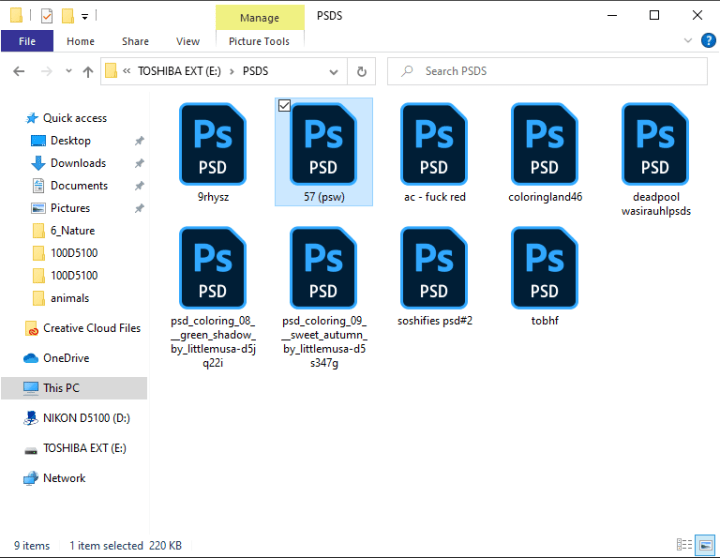This screenshot has height=558, width=720.
Task: Open the NIKON D5100 (D:) drive
Action: pos(86,418)
